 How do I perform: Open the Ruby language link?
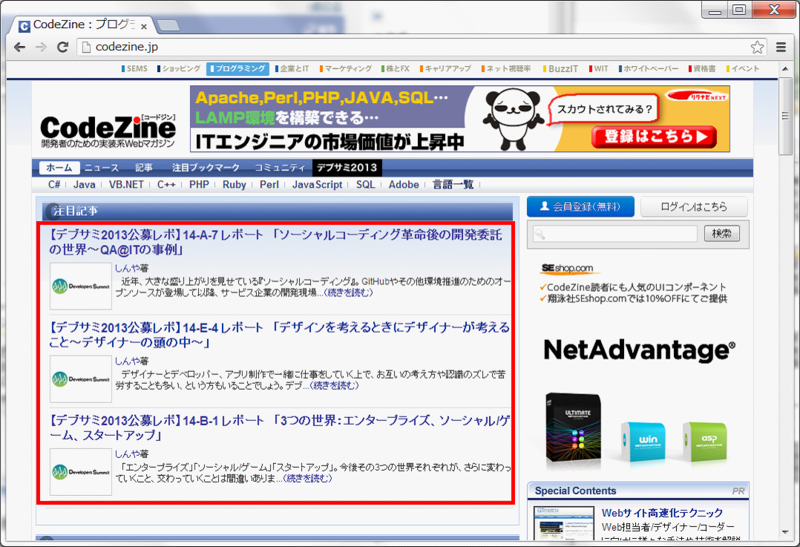click(234, 185)
